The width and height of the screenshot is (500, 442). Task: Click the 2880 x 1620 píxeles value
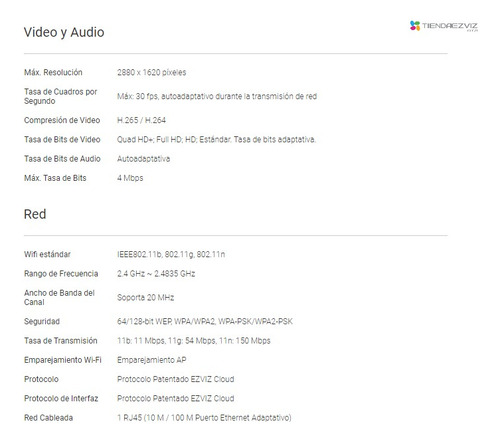[x=151, y=72]
